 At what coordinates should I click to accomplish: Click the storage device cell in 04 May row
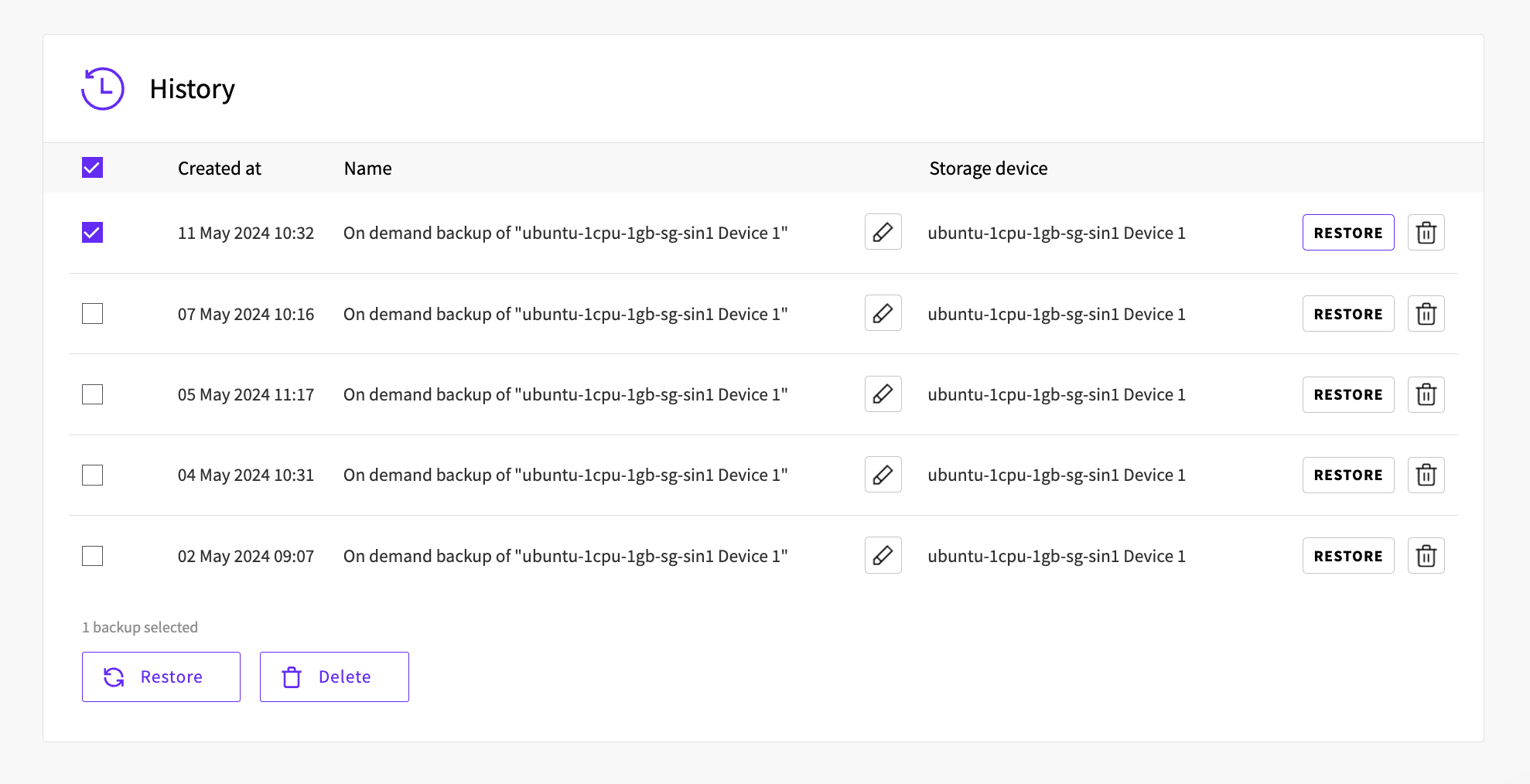(1057, 475)
